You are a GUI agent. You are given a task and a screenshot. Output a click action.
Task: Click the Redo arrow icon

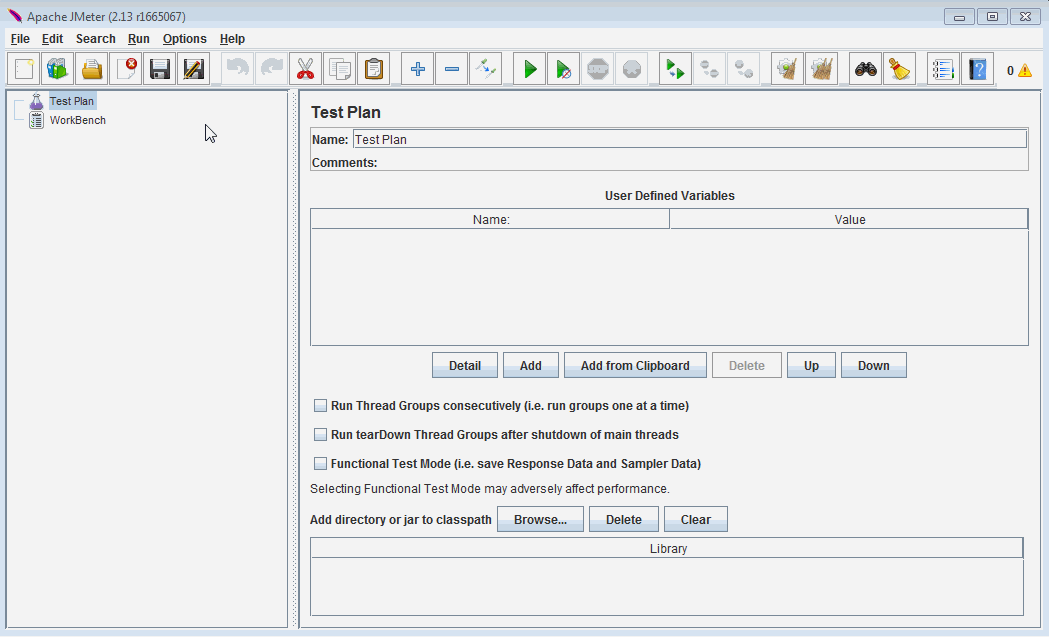pos(272,69)
